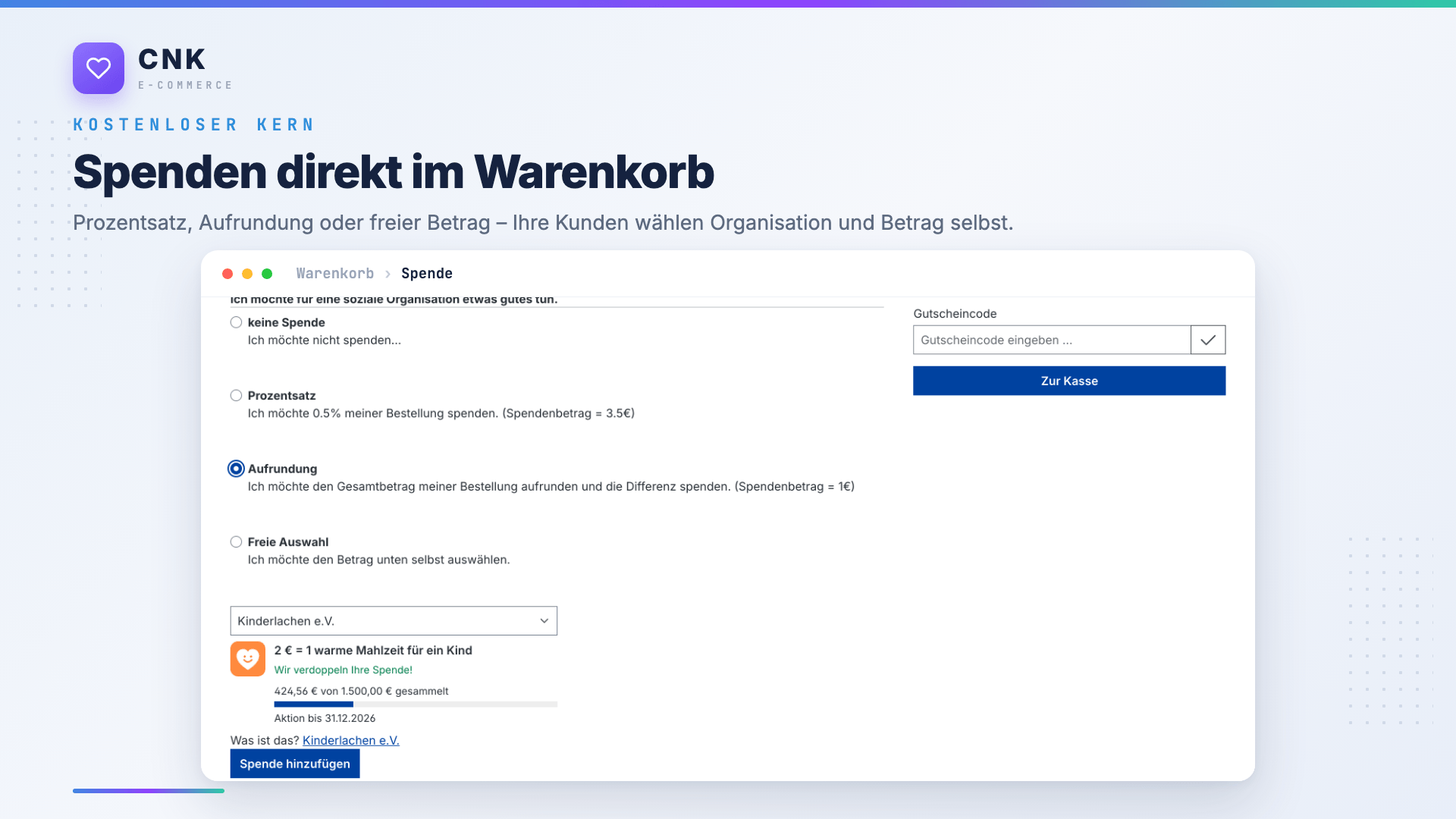Click the 'KOSTENLOSER KERN' label
1456x819 pixels.
click(x=193, y=125)
